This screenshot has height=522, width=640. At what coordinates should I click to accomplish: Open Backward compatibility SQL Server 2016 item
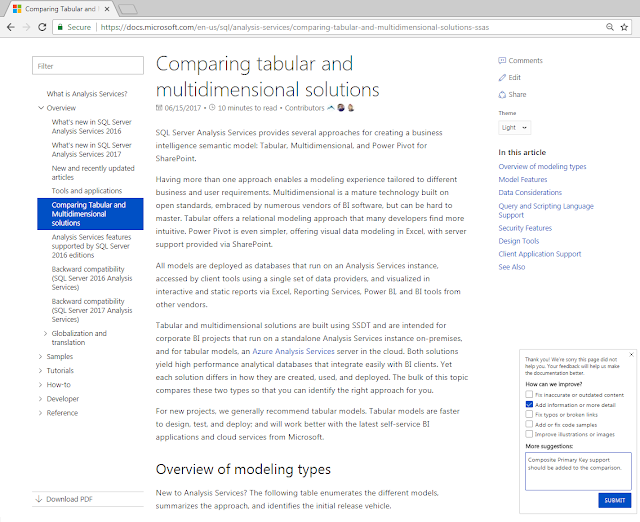point(92,278)
